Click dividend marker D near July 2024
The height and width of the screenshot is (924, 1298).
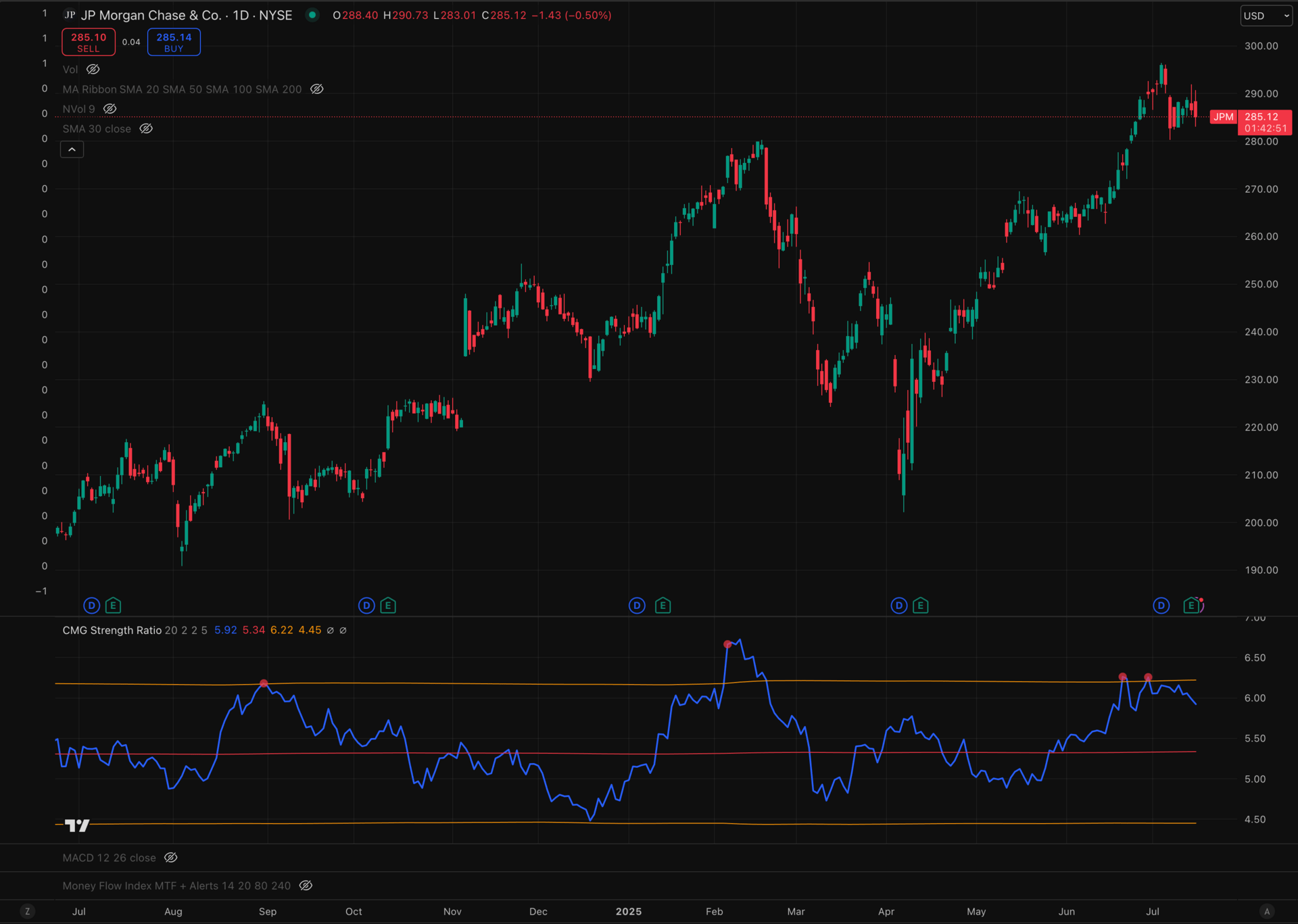pyautogui.click(x=92, y=606)
